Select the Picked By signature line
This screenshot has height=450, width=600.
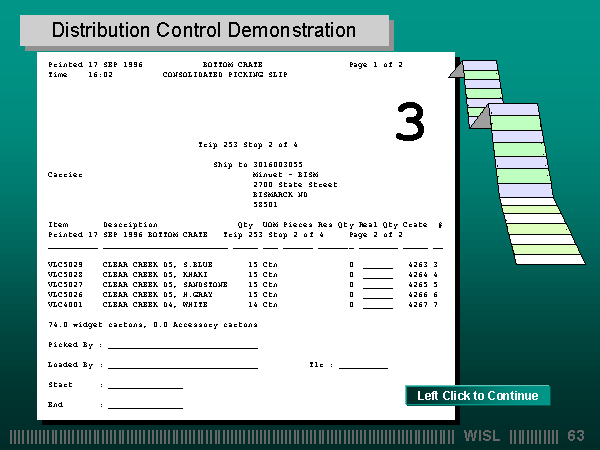coord(183,346)
